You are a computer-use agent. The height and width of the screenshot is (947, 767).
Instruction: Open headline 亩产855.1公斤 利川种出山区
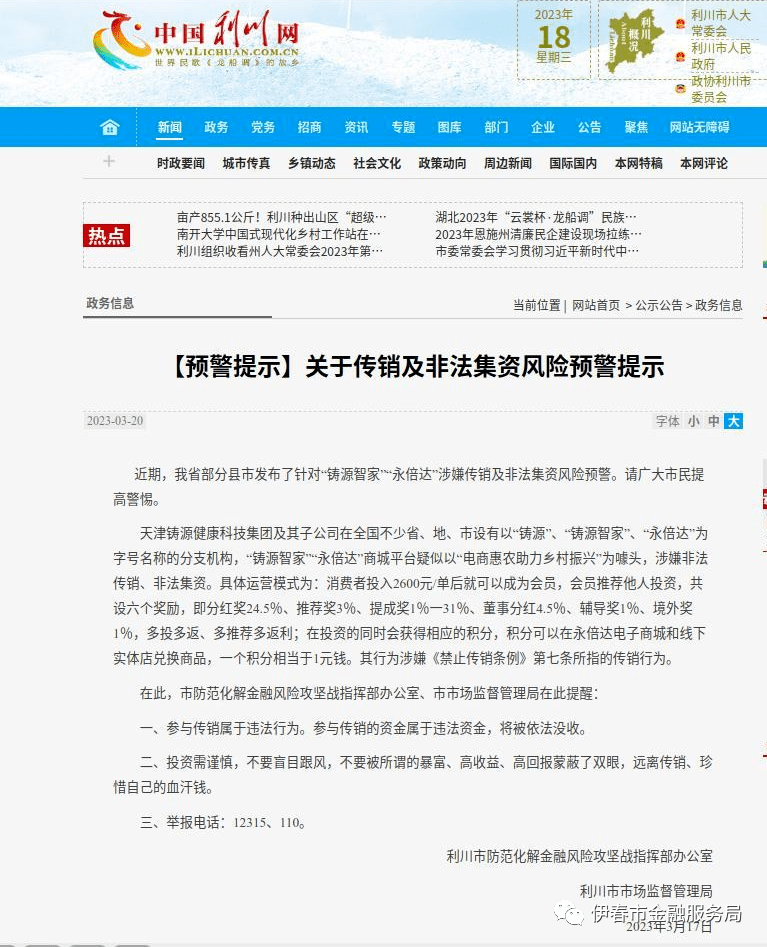click(281, 217)
